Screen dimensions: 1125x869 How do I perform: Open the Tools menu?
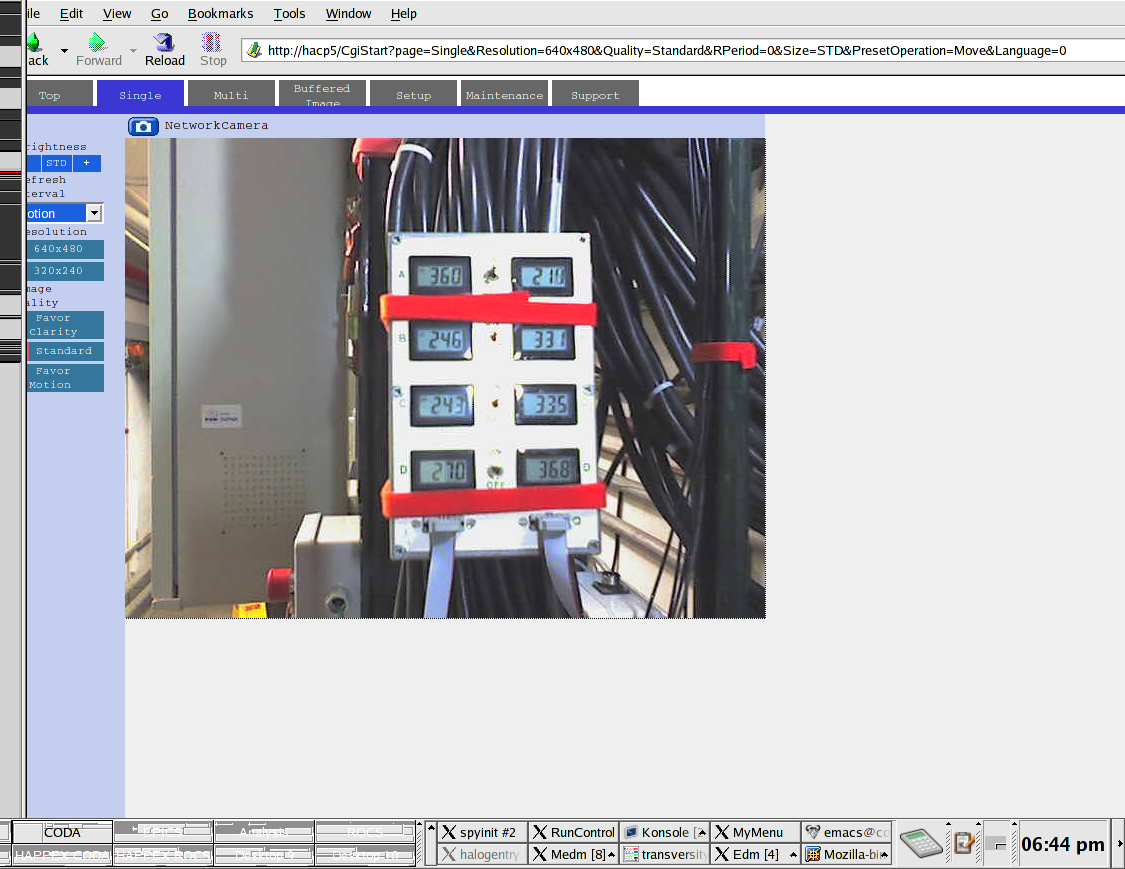tap(289, 14)
